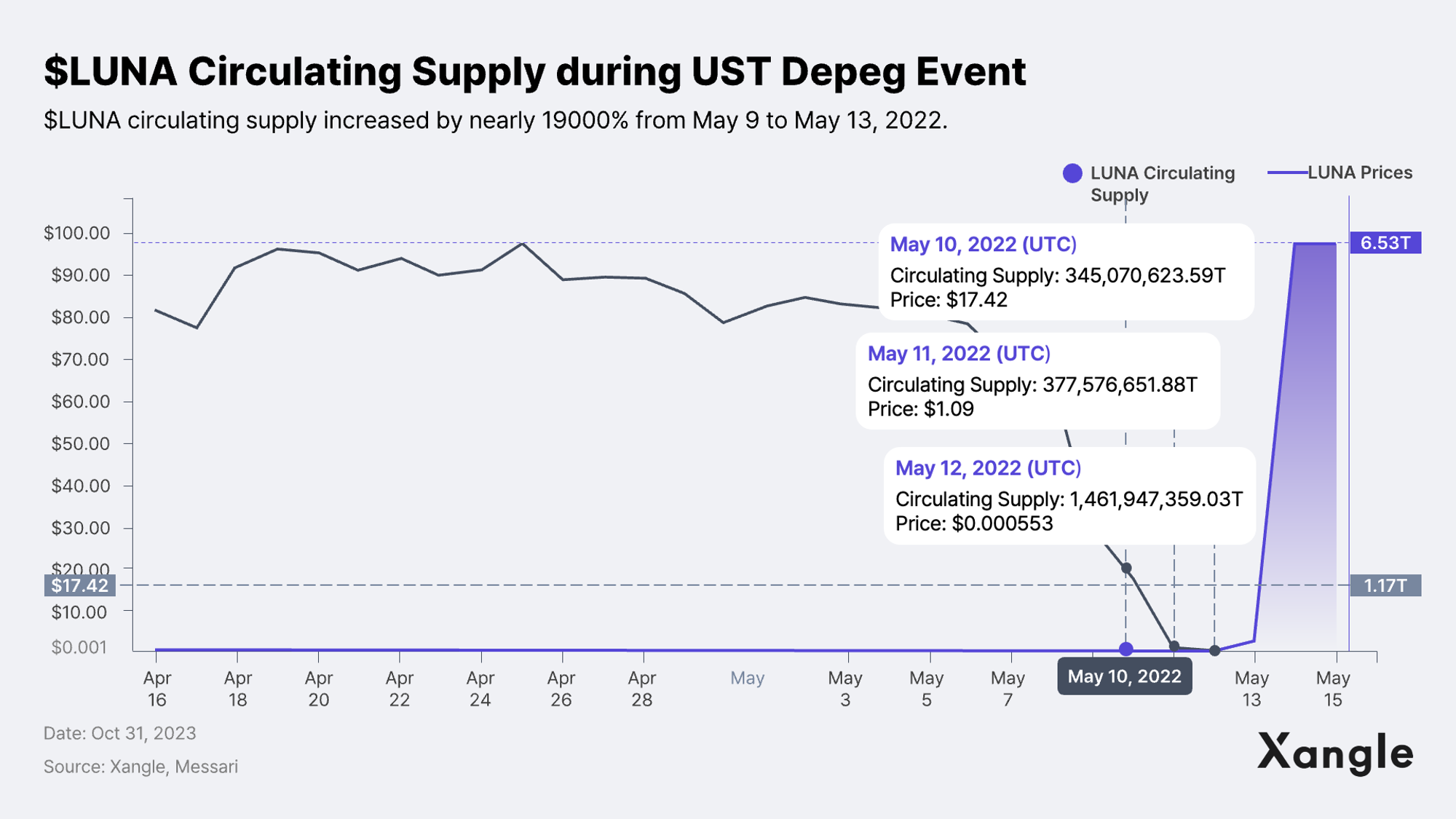Click the 1.17T supply axis badge
This screenshot has height=819, width=1456.
1385,585
